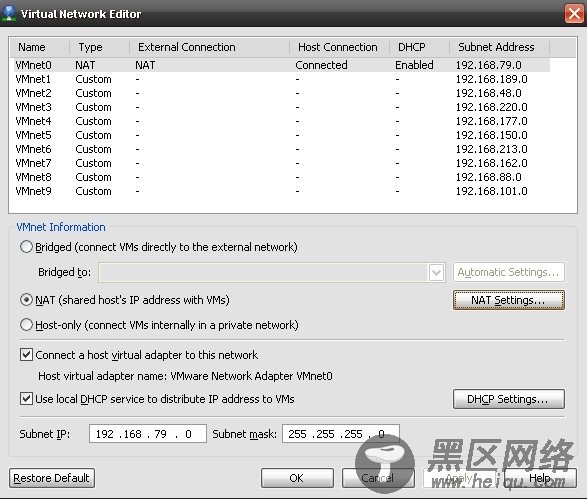The image size is (587, 499).
Task: Click the Custom type cell of VMnet9
Action: 93,191
